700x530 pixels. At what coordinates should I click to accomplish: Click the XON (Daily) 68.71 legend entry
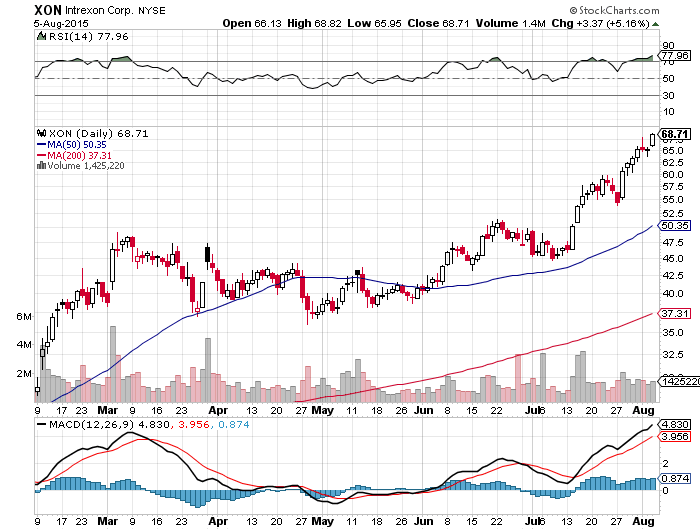coord(99,134)
